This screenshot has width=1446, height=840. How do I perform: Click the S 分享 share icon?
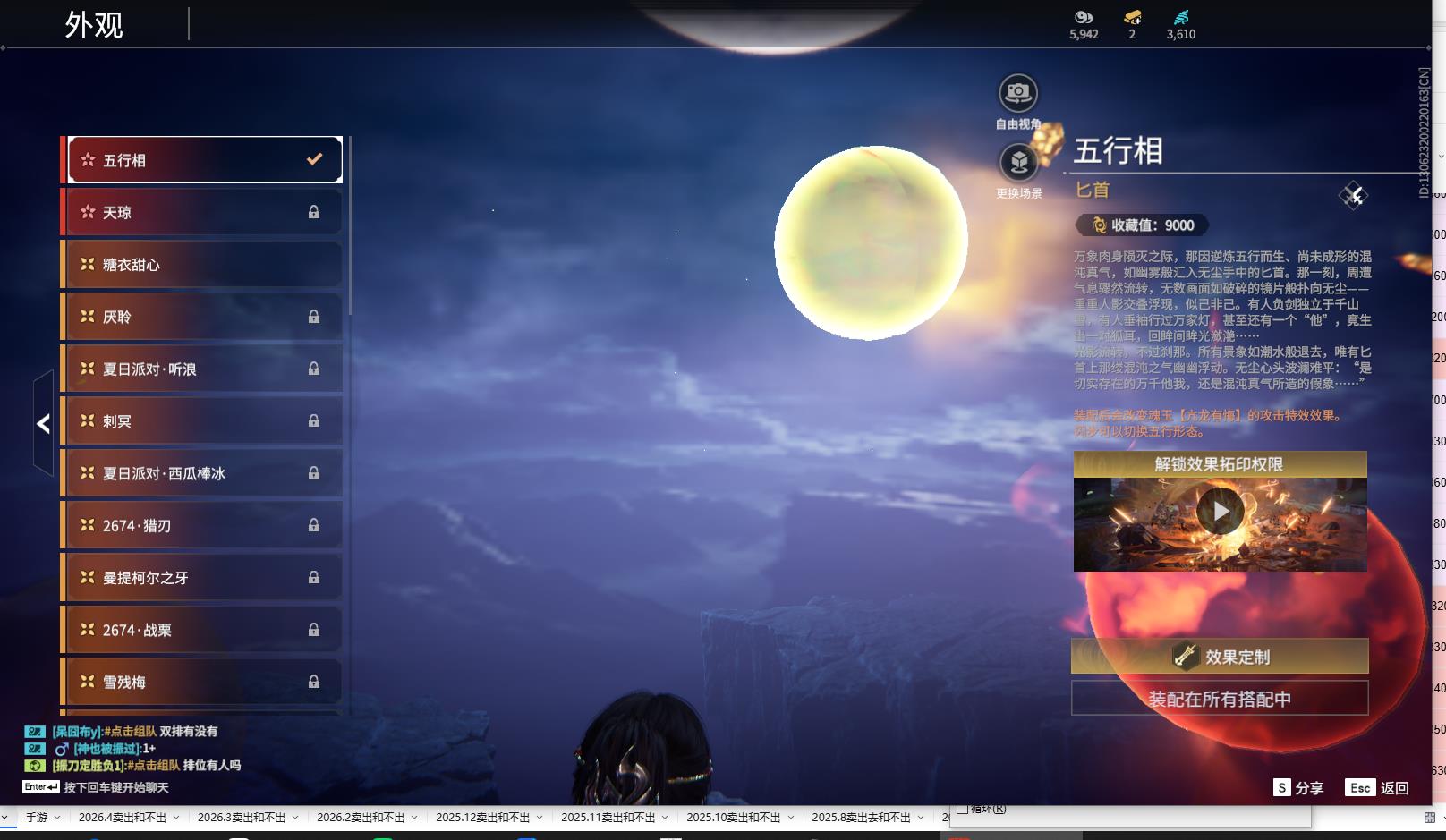1283,788
